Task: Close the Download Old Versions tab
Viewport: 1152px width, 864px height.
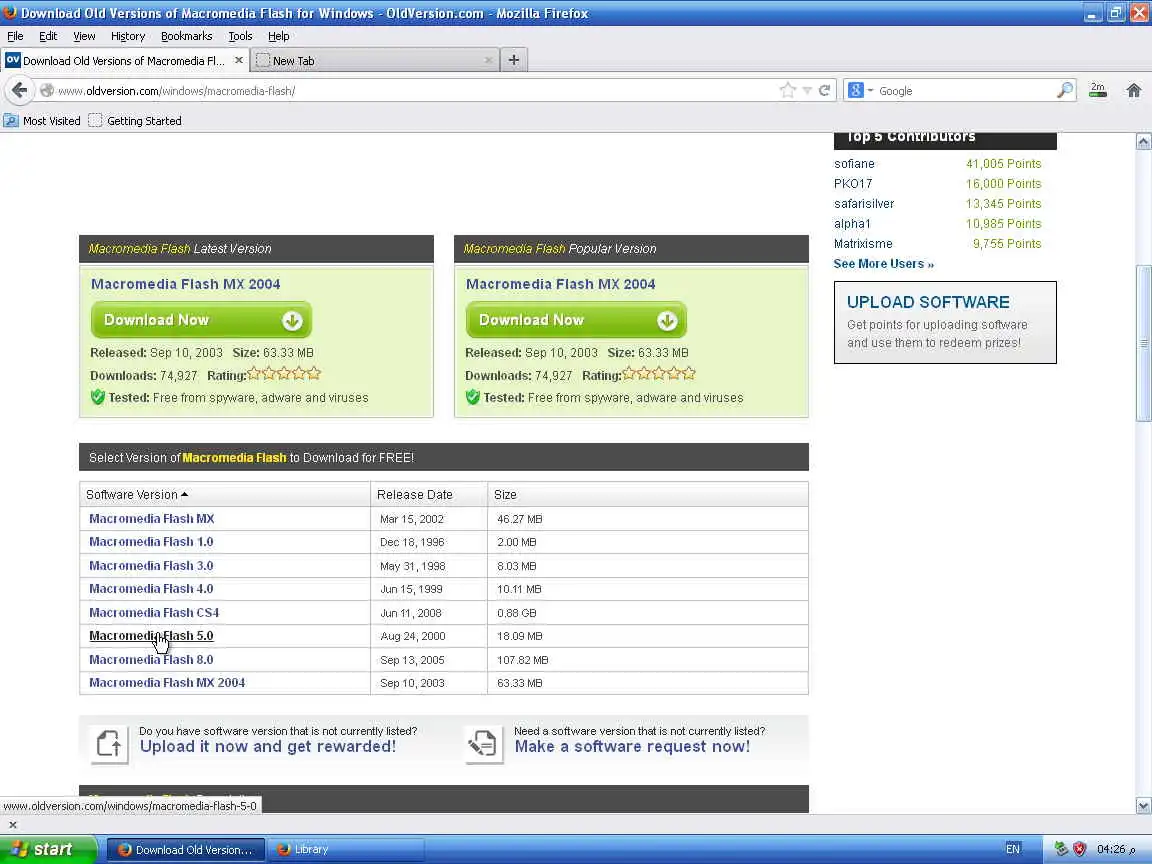Action: click(239, 60)
